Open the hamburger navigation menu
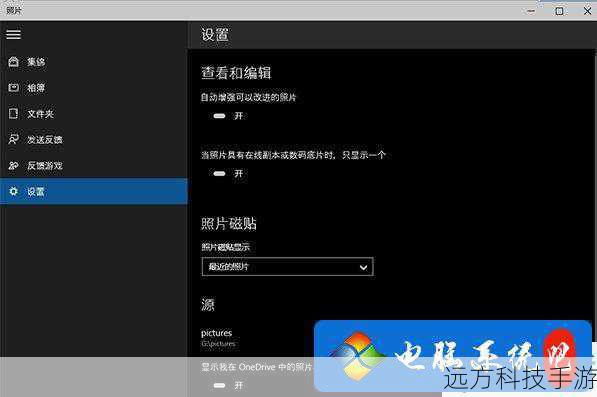The width and height of the screenshot is (597, 397). (x=13, y=34)
